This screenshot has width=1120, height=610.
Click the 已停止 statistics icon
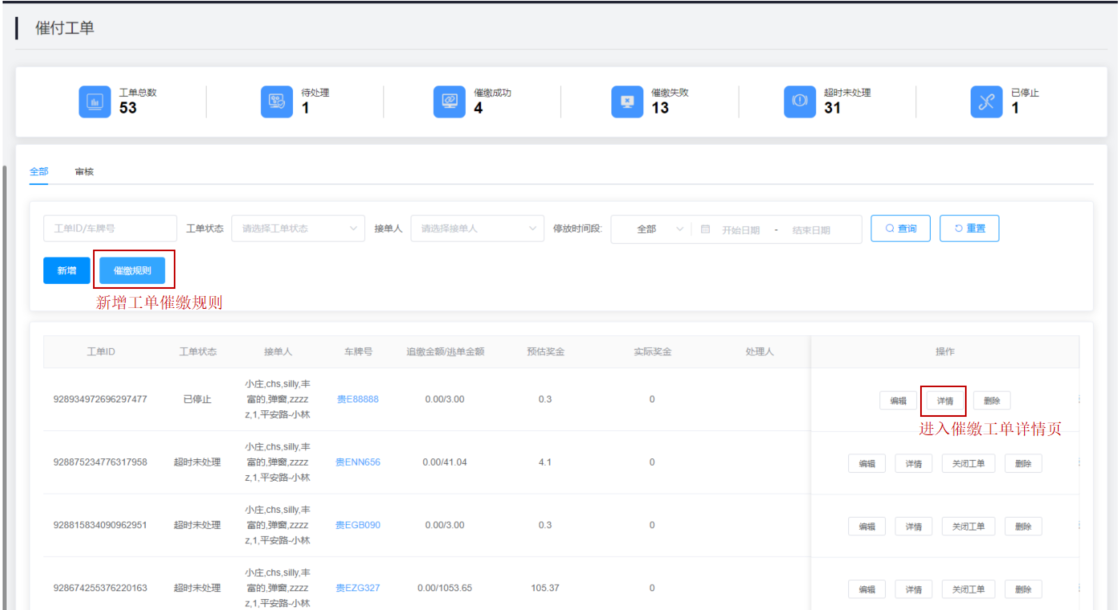pyautogui.click(x=986, y=101)
